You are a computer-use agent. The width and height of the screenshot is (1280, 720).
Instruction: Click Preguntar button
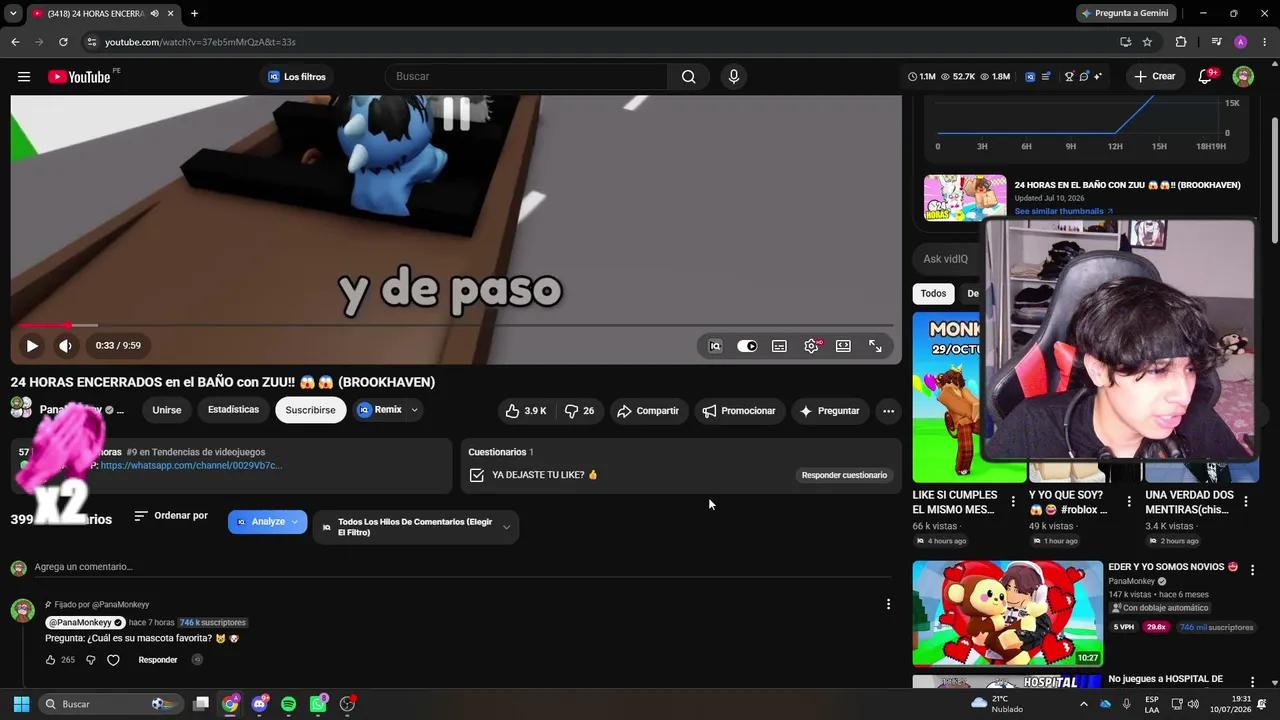pyautogui.click(x=829, y=411)
